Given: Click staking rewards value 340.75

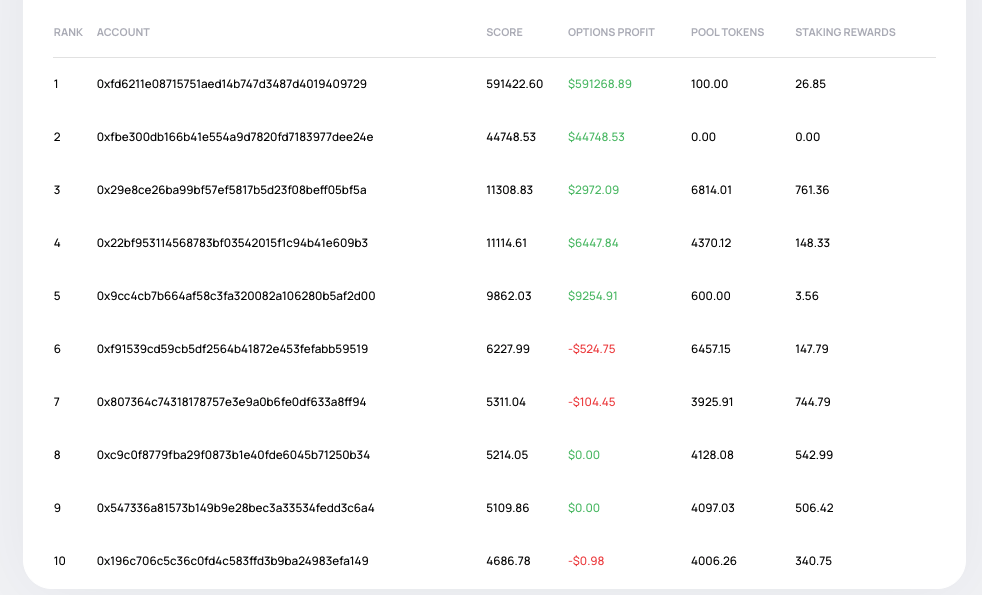Looking at the screenshot, I should tap(814, 561).
